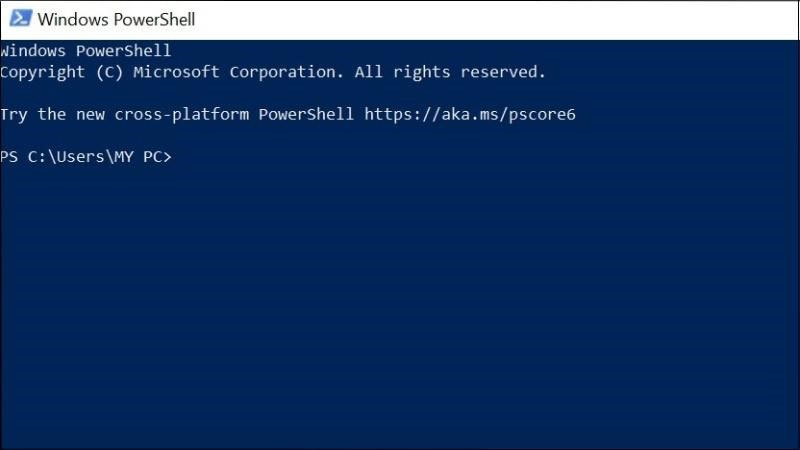Click the word "PowerShell" before the URL
800x450 pixels.
(x=306, y=114)
